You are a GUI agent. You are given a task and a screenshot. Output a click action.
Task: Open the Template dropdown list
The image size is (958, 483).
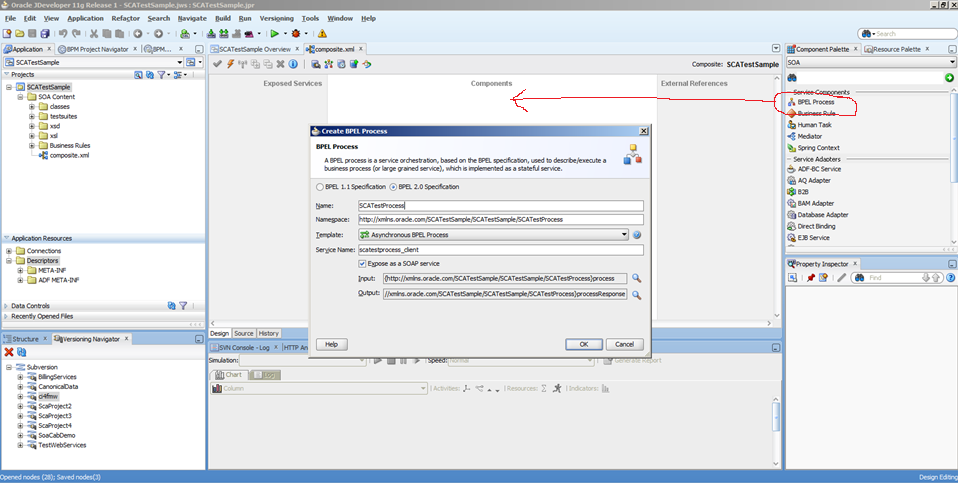624,235
